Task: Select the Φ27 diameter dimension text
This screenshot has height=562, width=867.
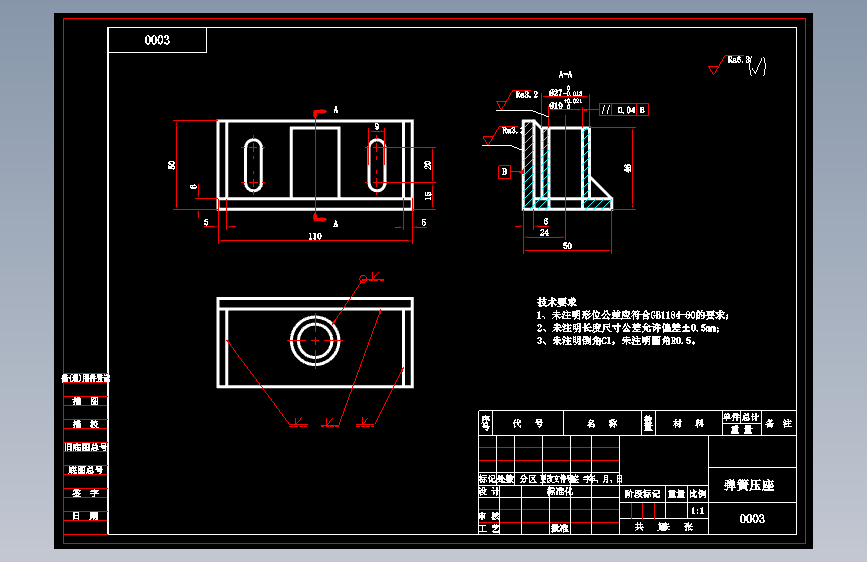Action: pos(565,92)
